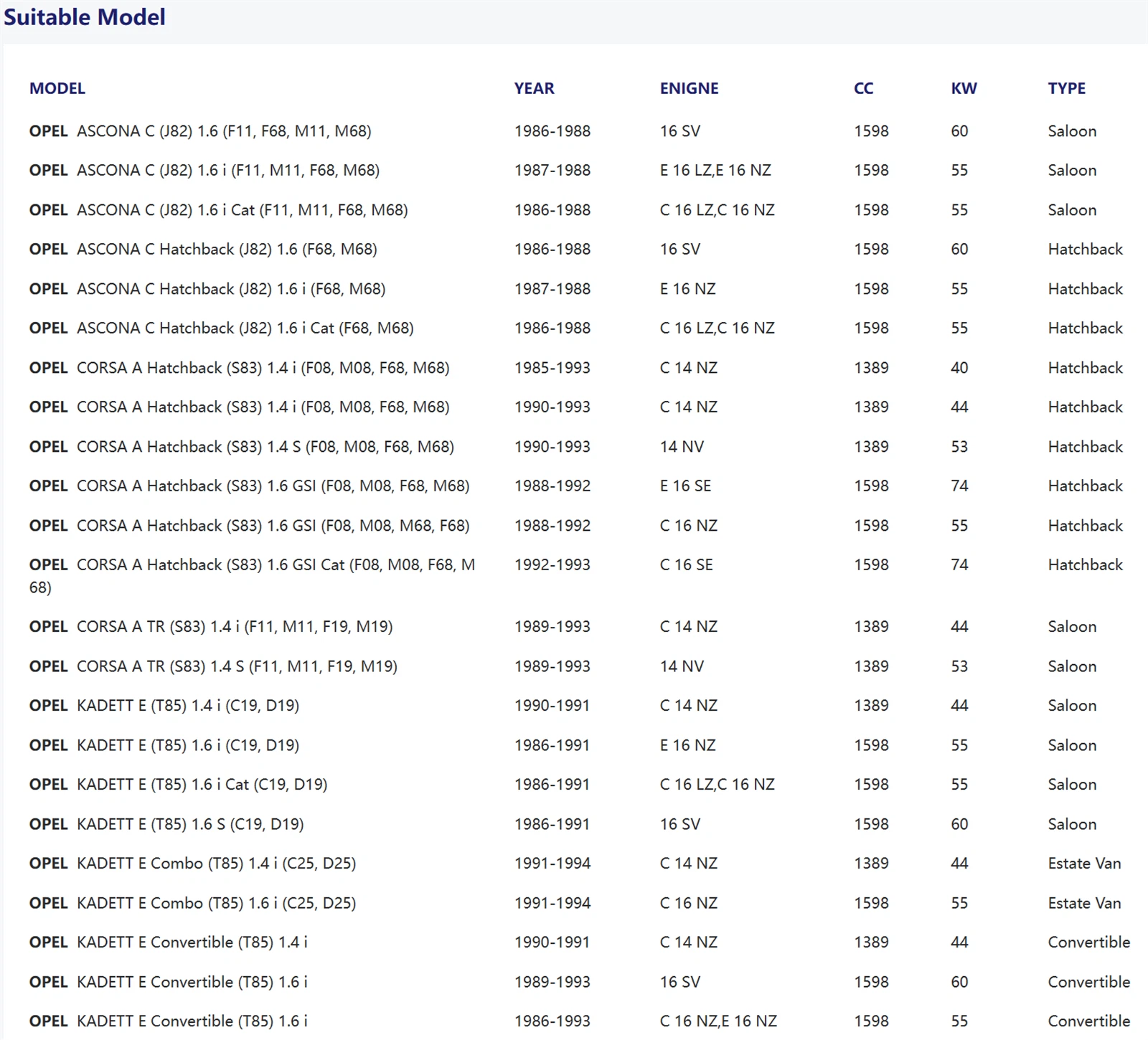Select ASCONA C (J82) 1.6 i (F11, M11, F68, M68)

(x=204, y=171)
